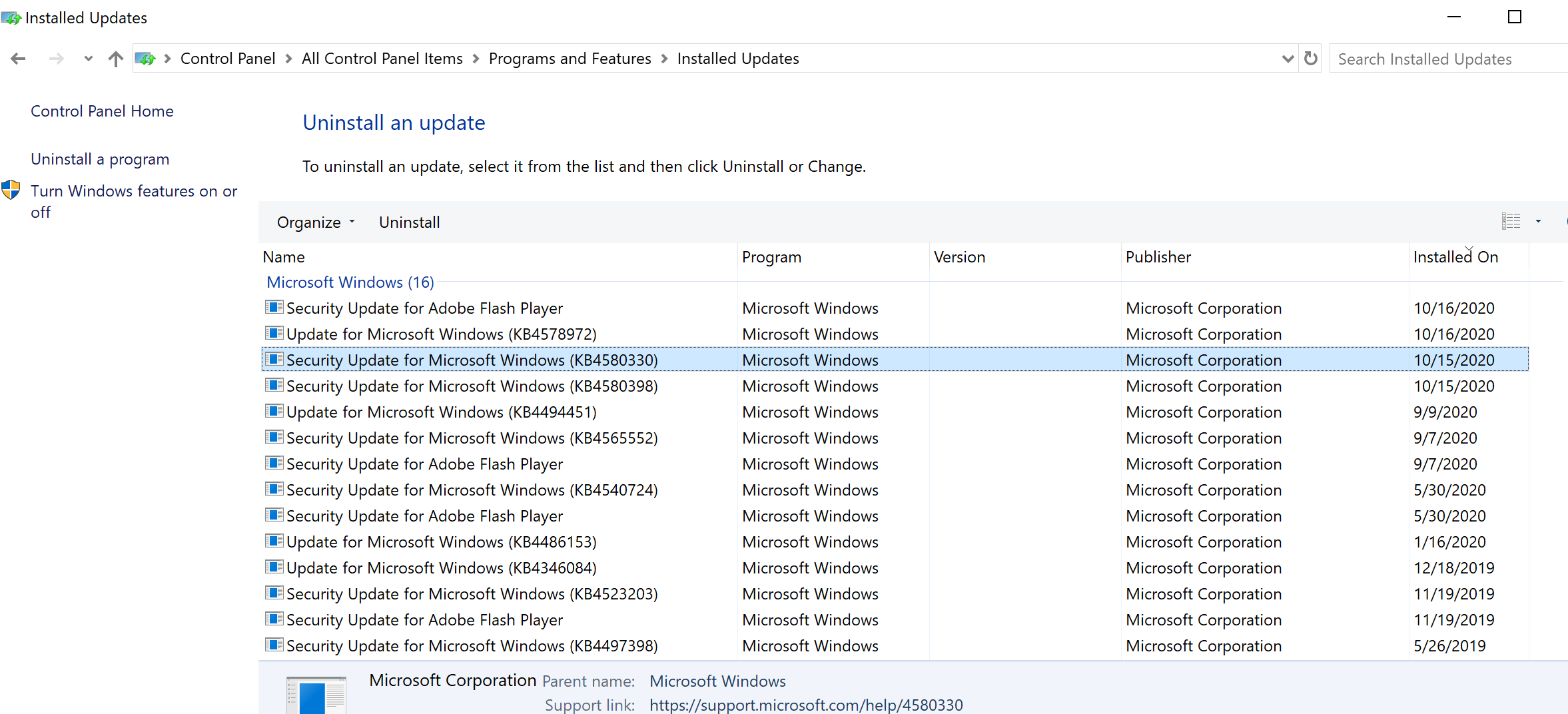Click the shield icon for Windows features
The width and height of the screenshot is (1568, 714).
pos(11,190)
